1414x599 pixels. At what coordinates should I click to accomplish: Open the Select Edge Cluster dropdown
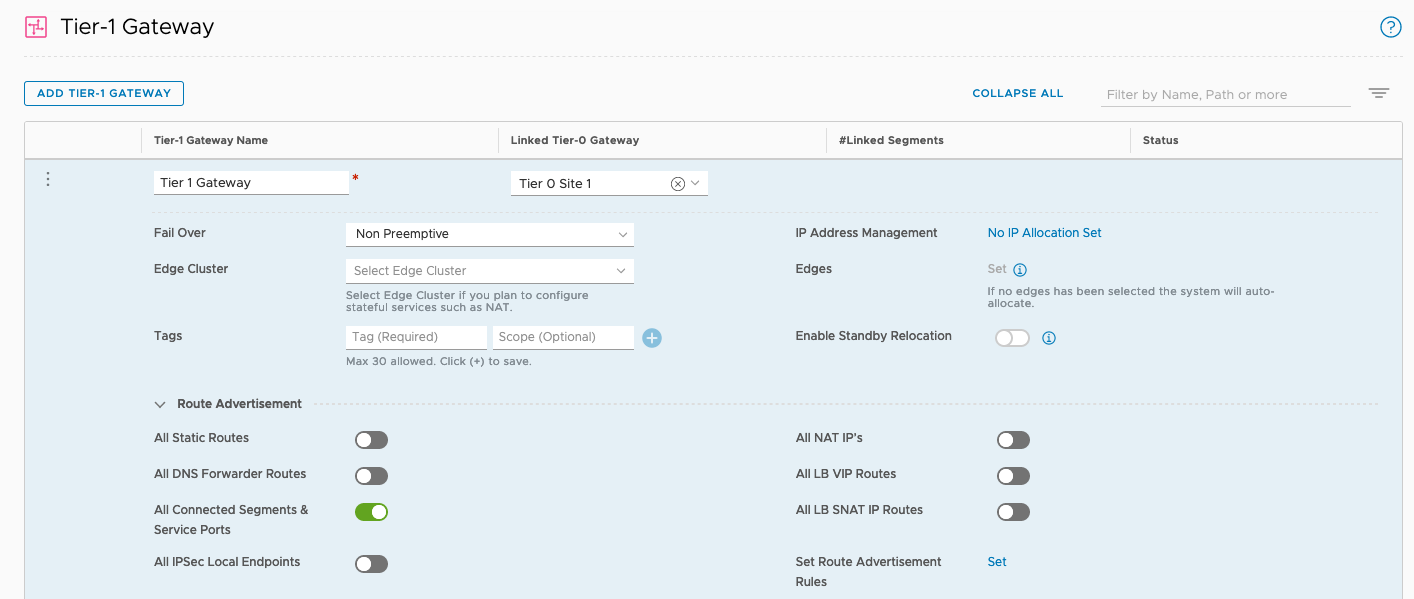[x=489, y=271]
